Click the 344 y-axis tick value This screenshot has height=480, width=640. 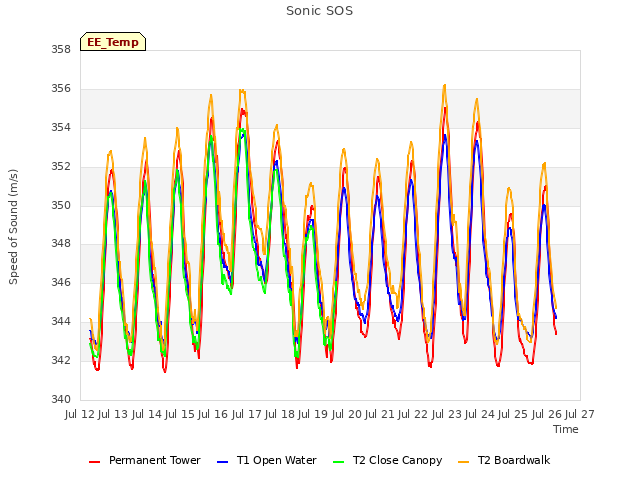pyautogui.click(x=61, y=322)
